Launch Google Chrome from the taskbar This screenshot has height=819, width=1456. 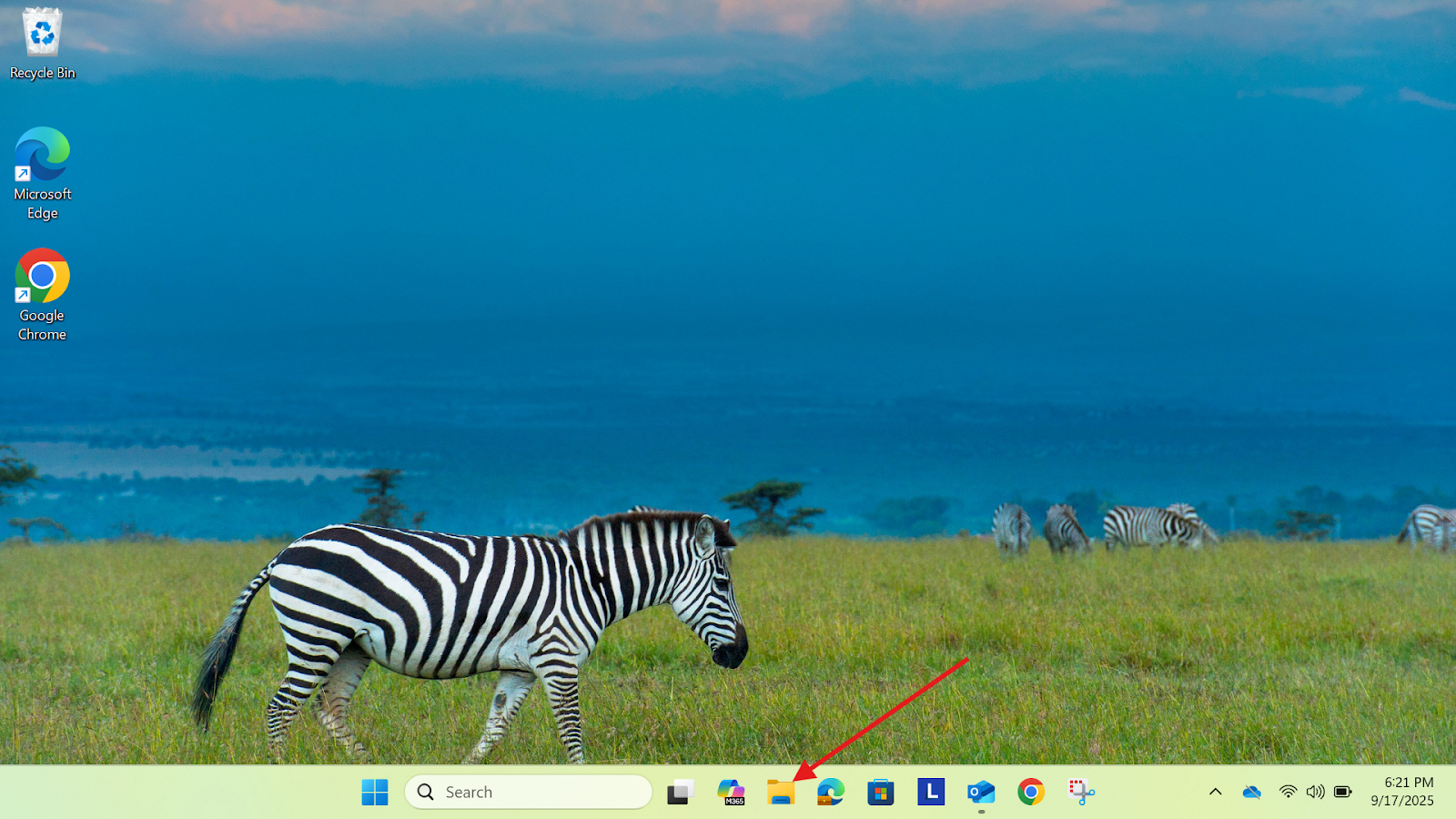[x=1030, y=793]
